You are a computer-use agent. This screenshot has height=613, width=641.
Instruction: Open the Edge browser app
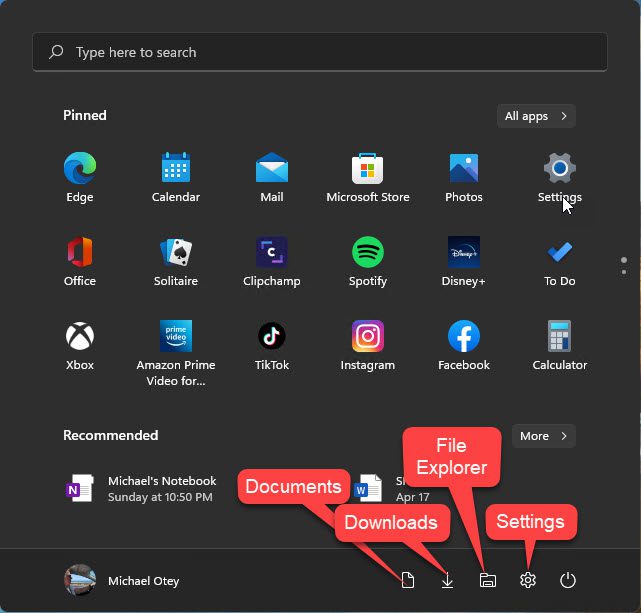pos(80,177)
